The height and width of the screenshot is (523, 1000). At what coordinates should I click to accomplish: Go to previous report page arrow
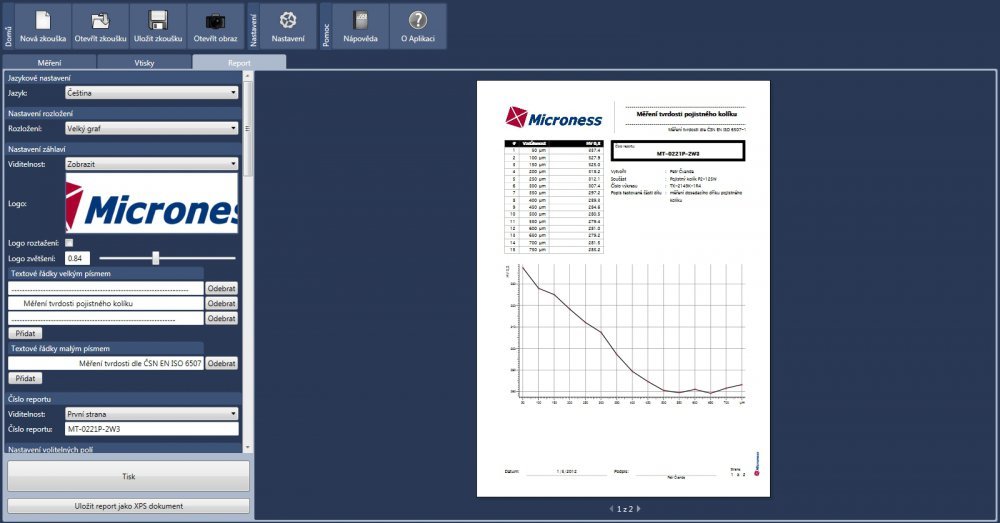coord(611,509)
